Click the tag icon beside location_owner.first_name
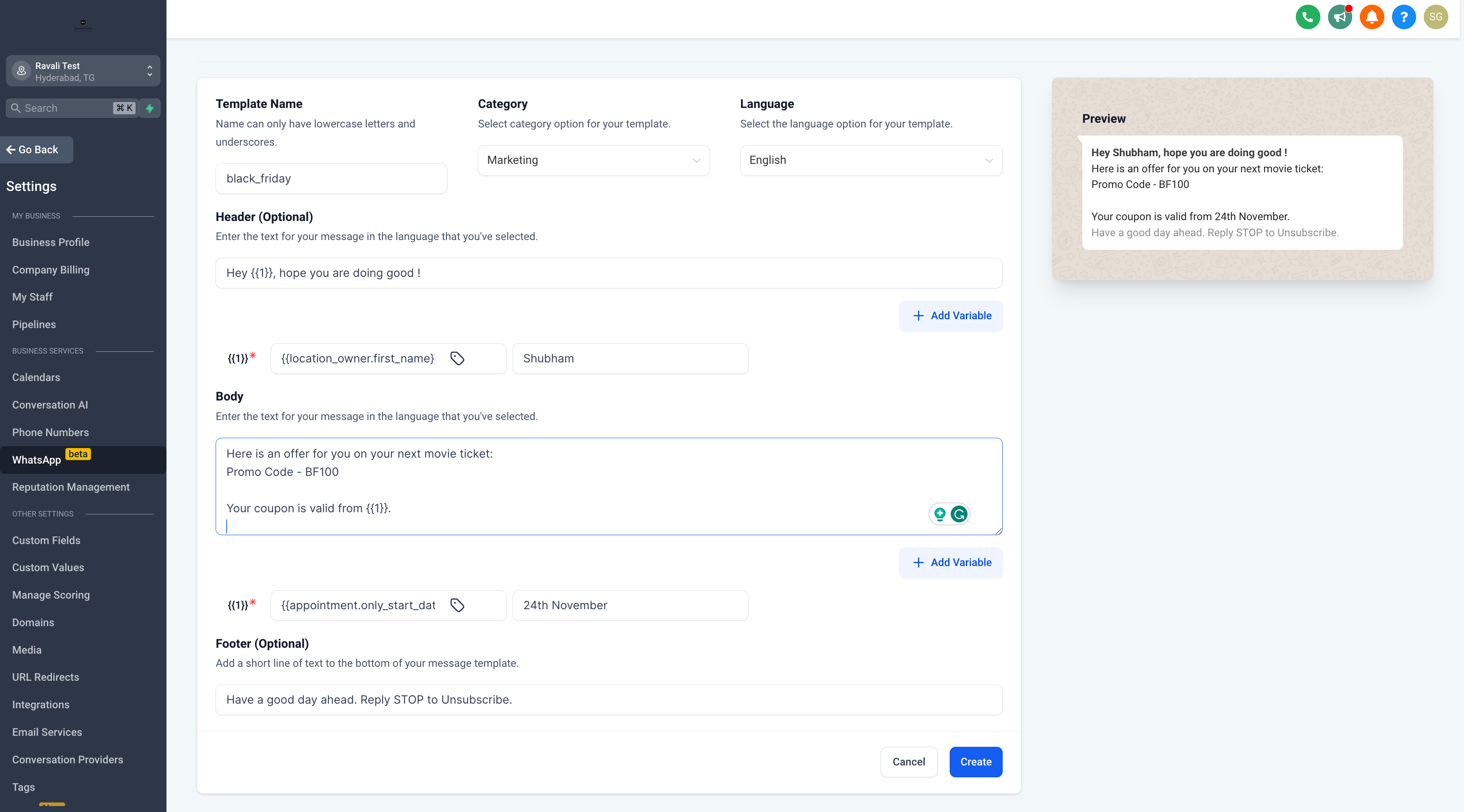Image resolution: width=1464 pixels, height=812 pixels. [x=457, y=358]
